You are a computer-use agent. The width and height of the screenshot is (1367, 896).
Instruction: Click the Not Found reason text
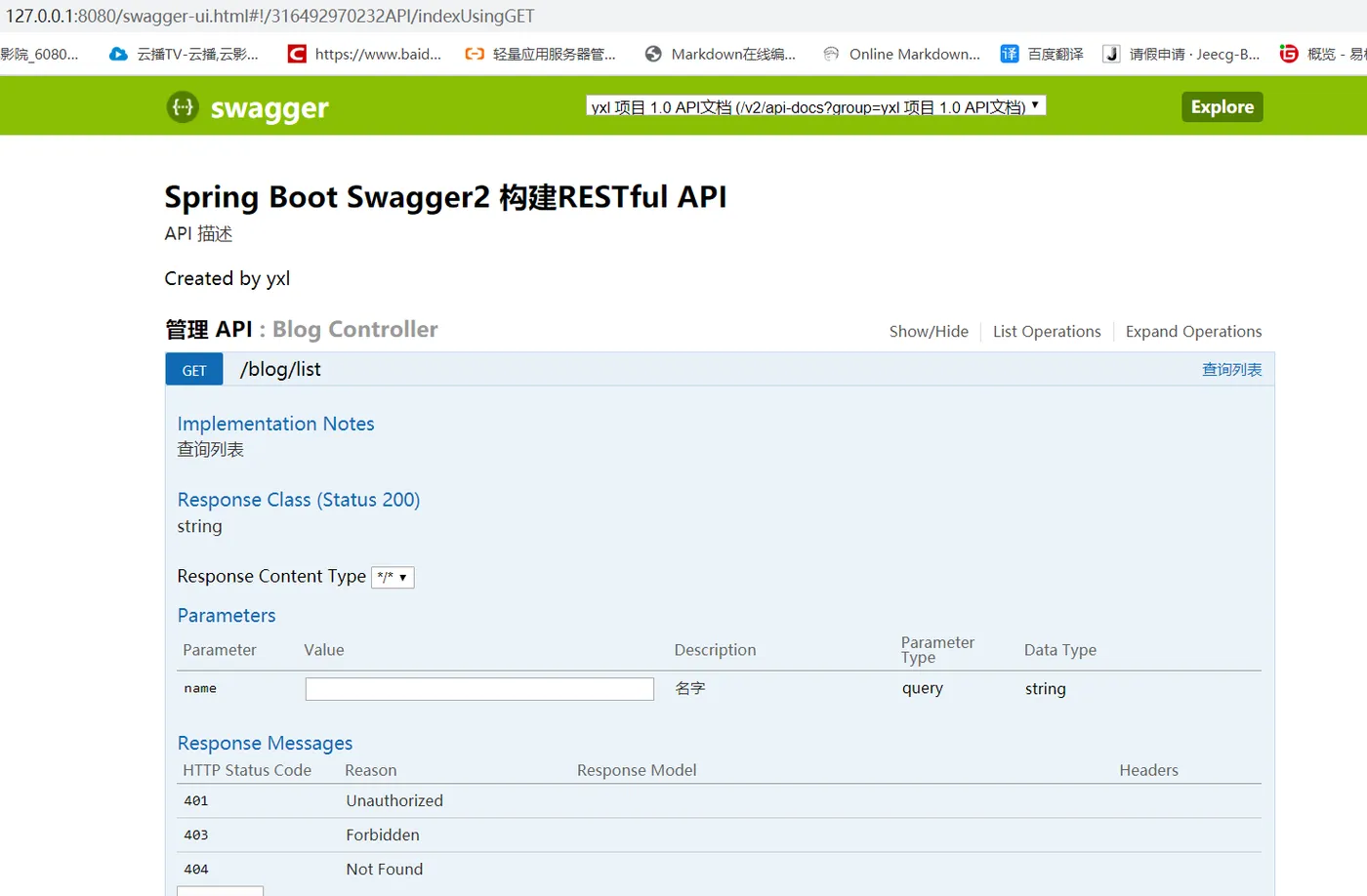coord(385,869)
